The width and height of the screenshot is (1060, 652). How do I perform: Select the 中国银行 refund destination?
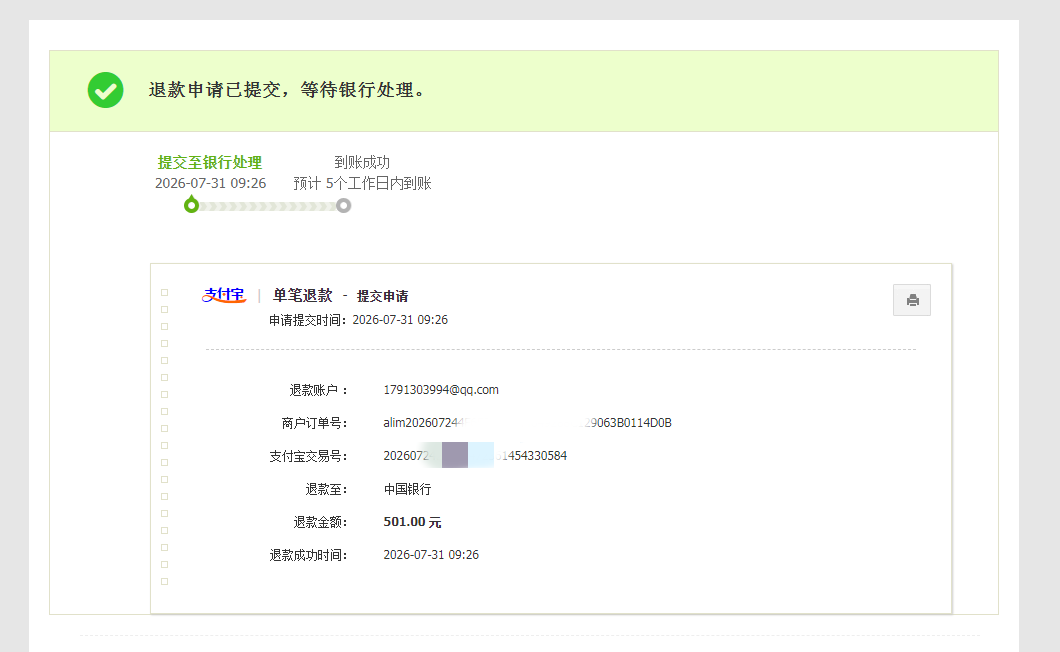point(407,489)
